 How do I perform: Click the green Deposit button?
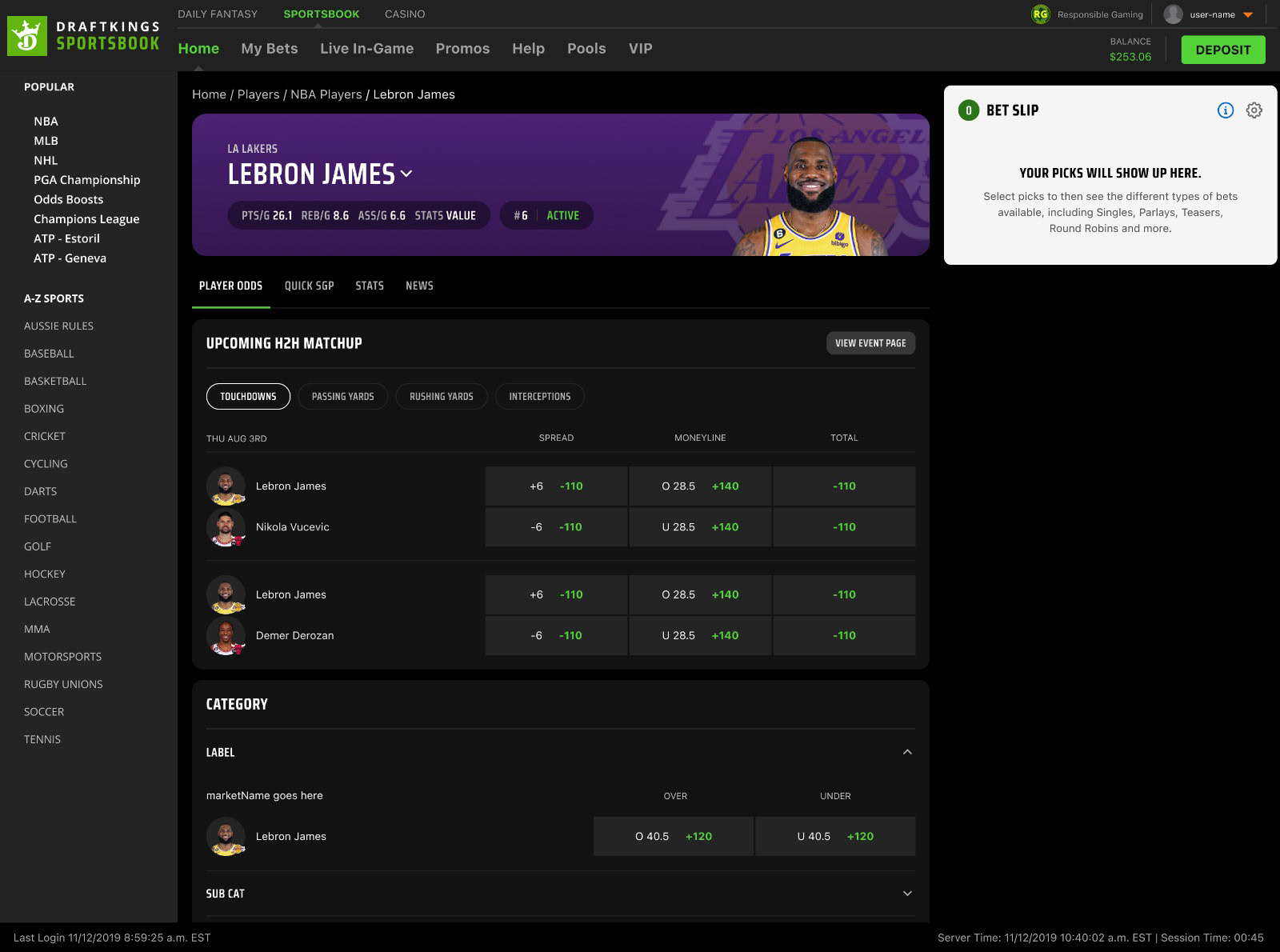[x=1223, y=50]
